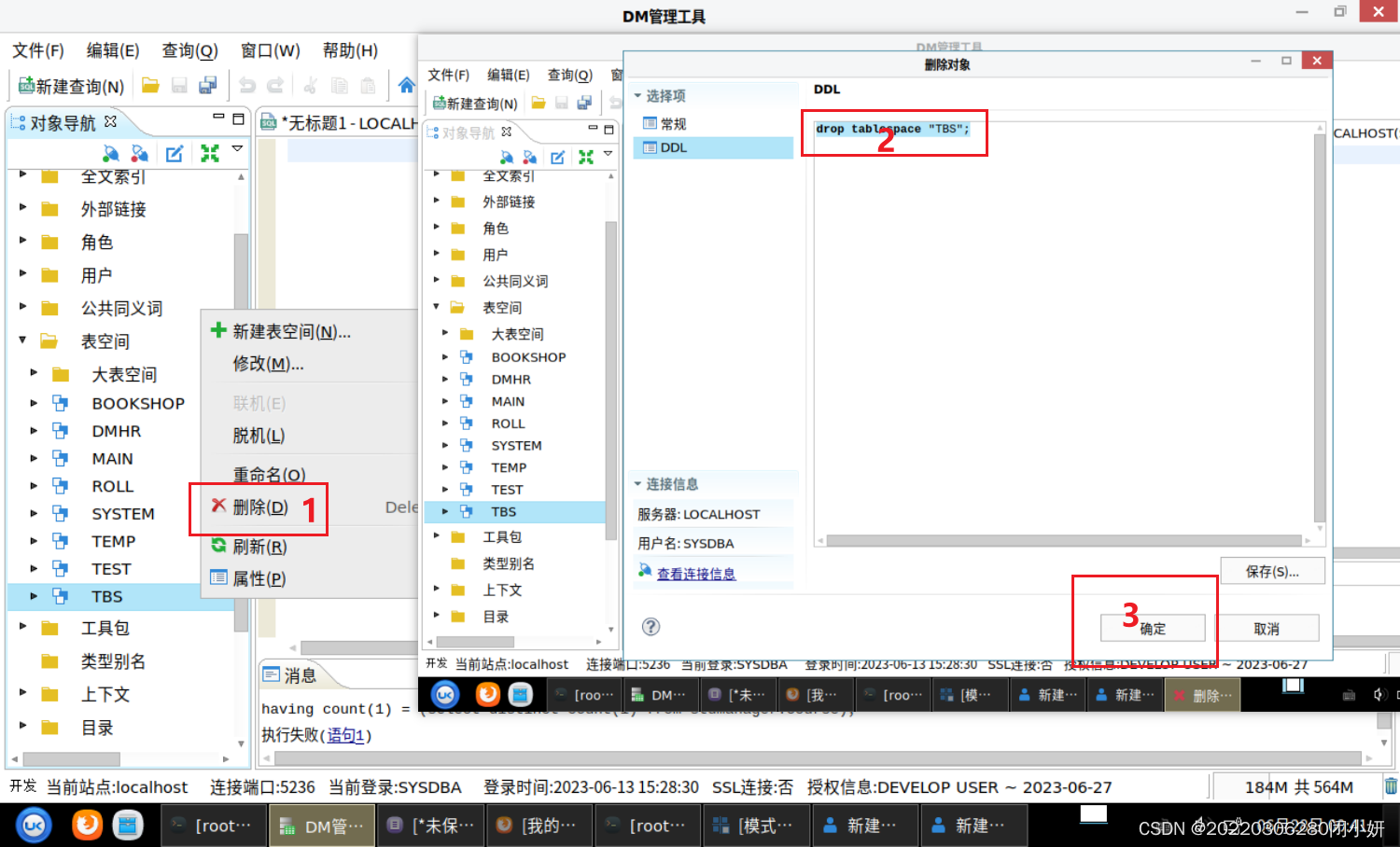Select TBS tablespace in main window tree

[x=106, y=596]
